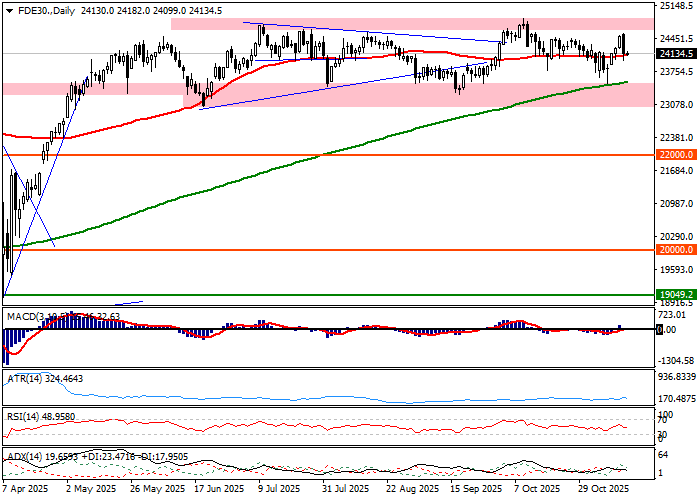Click the 7 Apr 2025 date marker
The height and width of the screenshot is (500, 700).
pos(27,491)
